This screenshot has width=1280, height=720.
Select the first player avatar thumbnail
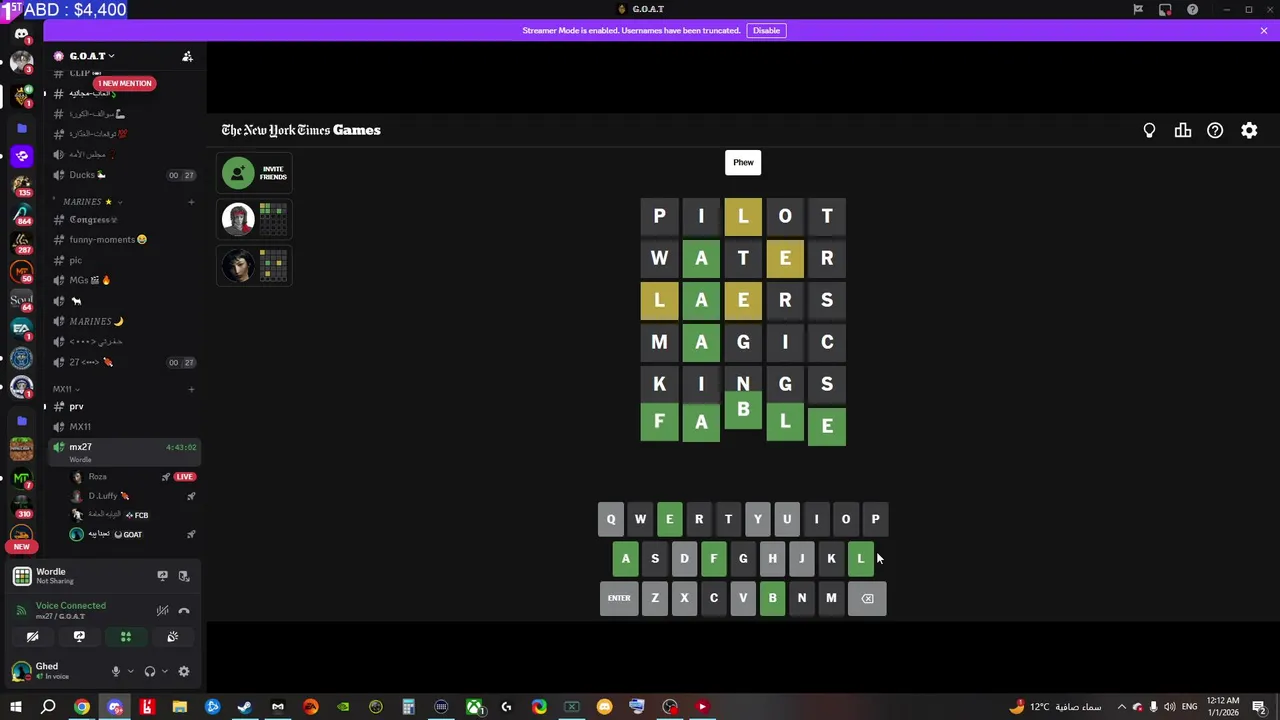238,218
